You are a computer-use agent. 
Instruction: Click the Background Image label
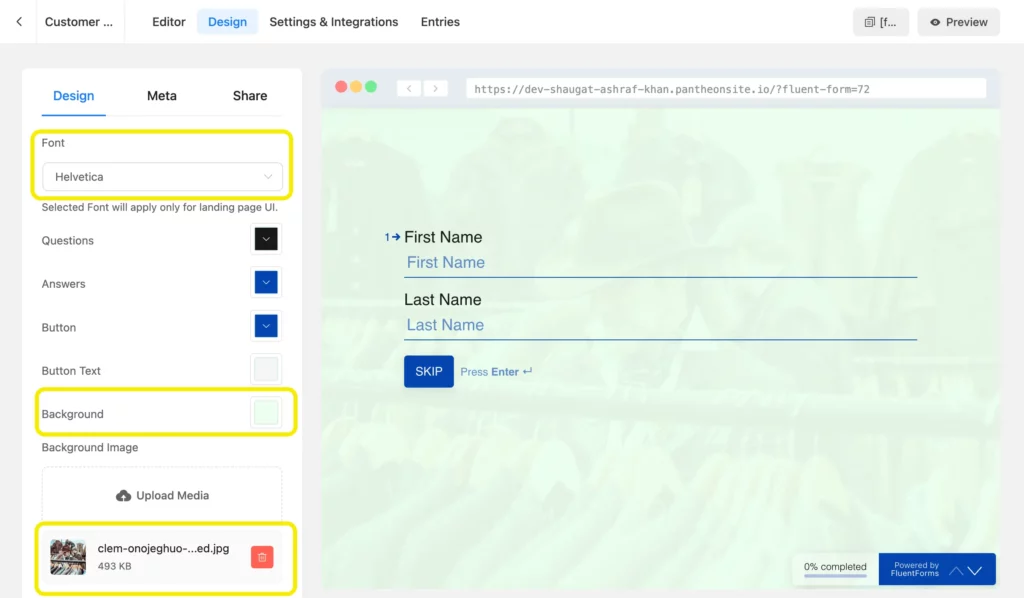click(90, 447)
